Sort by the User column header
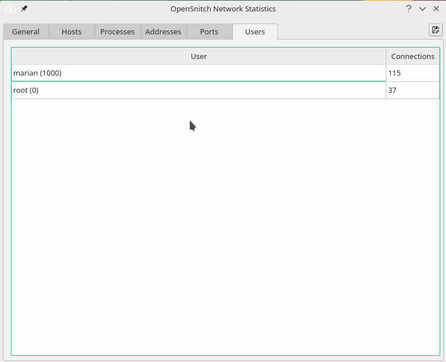 [199, 57]
